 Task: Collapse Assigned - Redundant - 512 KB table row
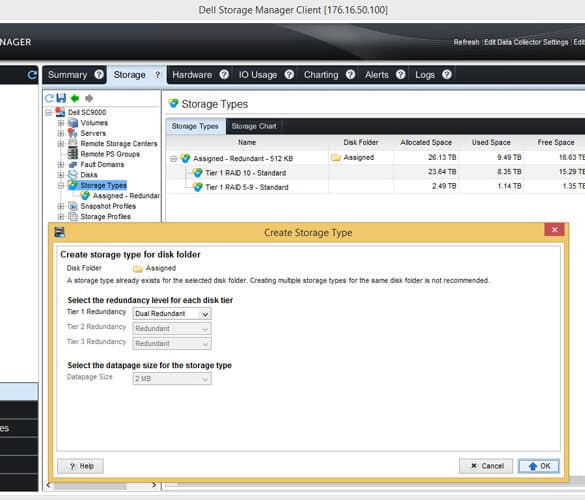point(173,159)
